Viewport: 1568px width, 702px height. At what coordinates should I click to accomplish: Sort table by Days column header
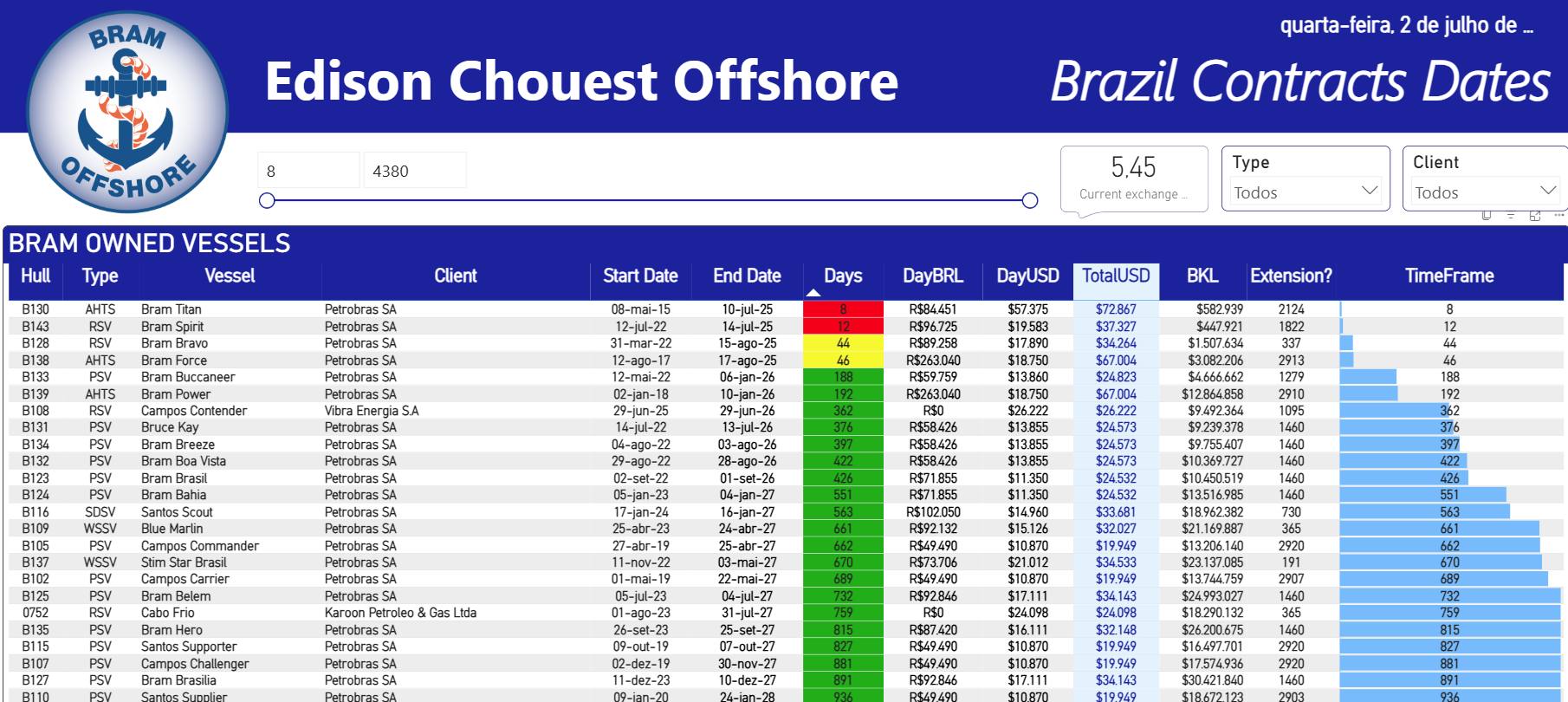(843, 276)
